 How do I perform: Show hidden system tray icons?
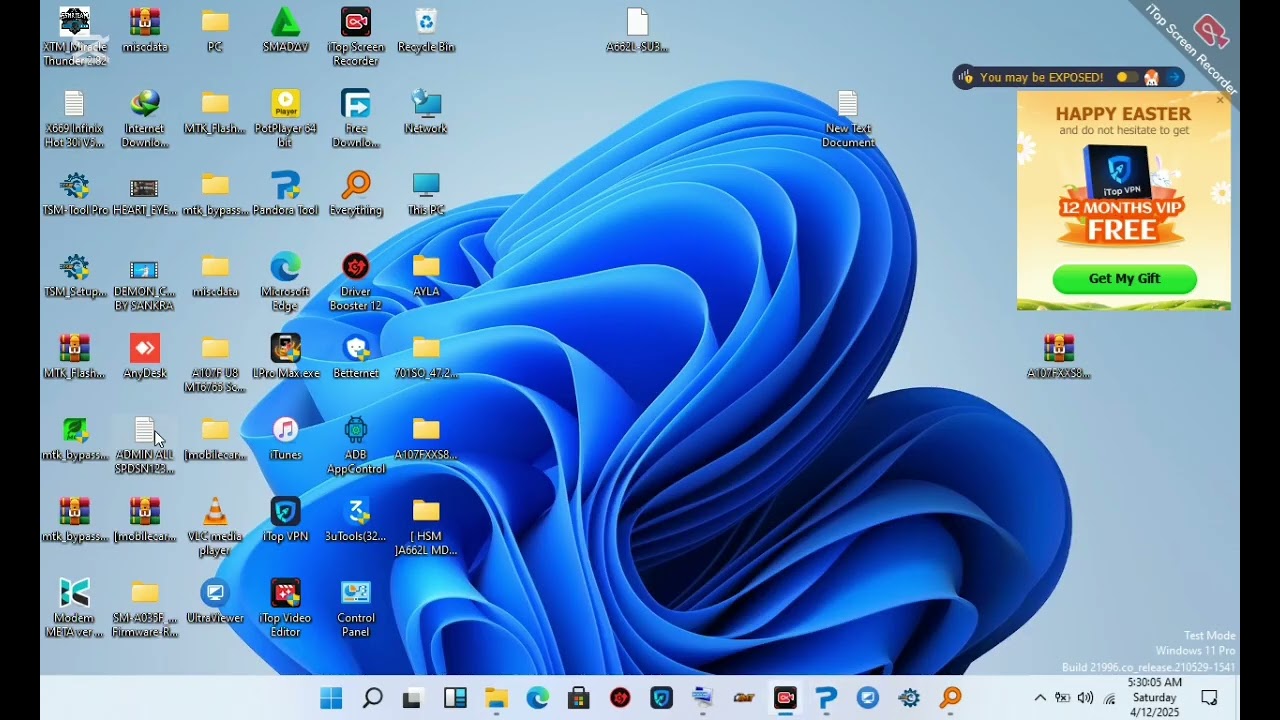1040,698
